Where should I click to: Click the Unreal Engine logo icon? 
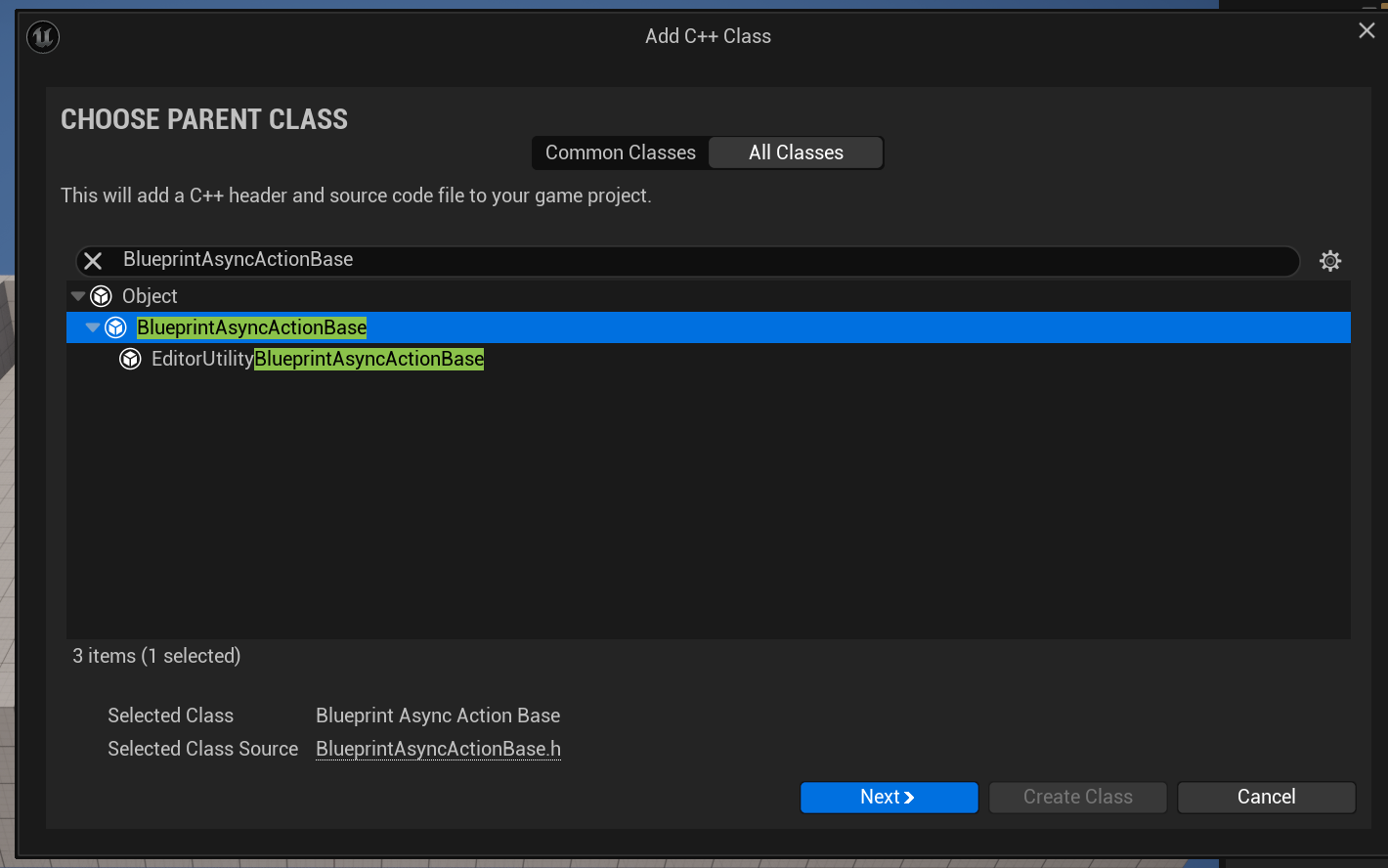coord(43,37)
